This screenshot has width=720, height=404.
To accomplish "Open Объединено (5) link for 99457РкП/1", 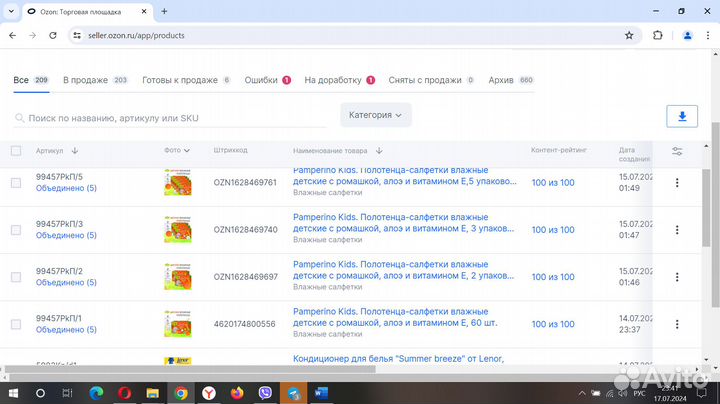I will coord(66,330).
